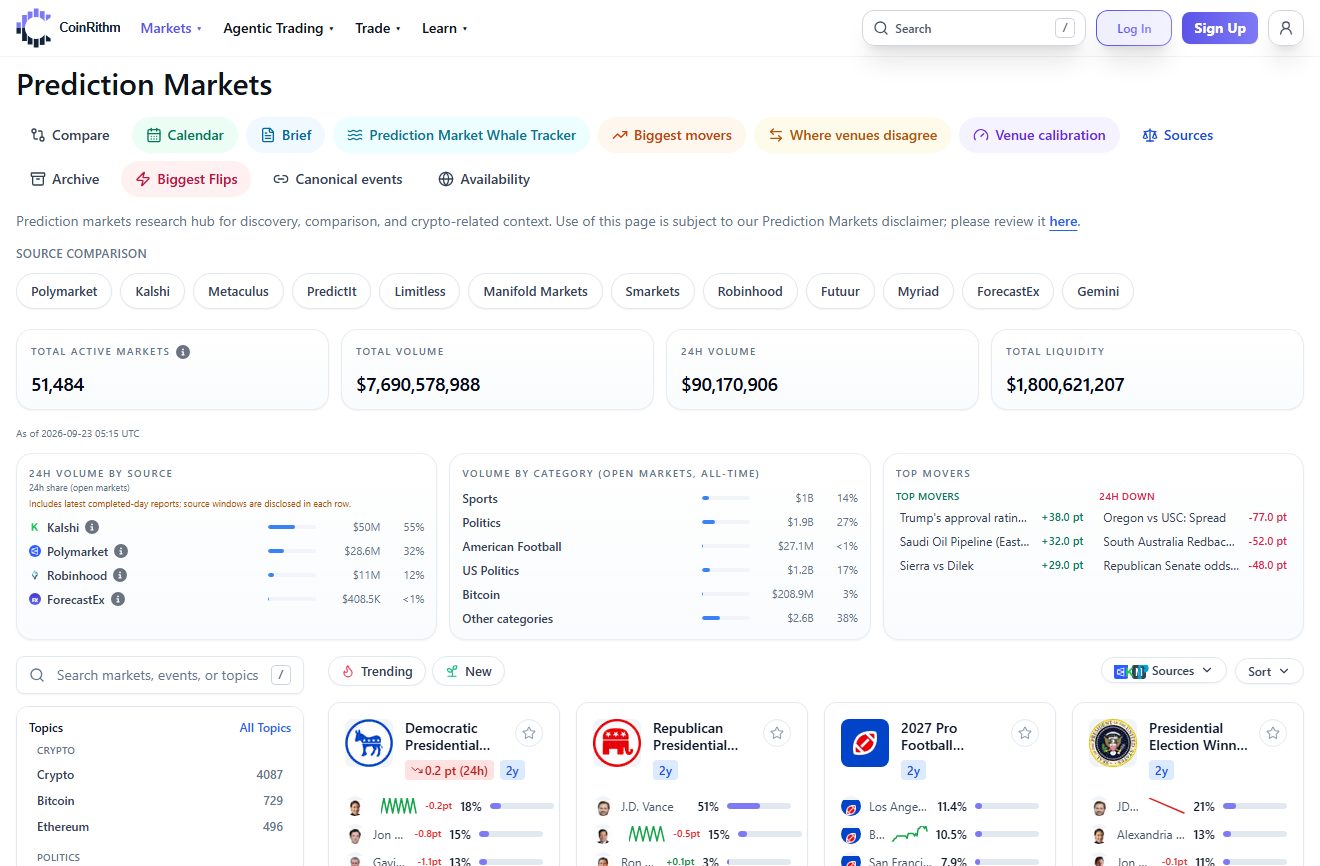
Task: Click the presidential seal icon
Action: point(1113,743)
